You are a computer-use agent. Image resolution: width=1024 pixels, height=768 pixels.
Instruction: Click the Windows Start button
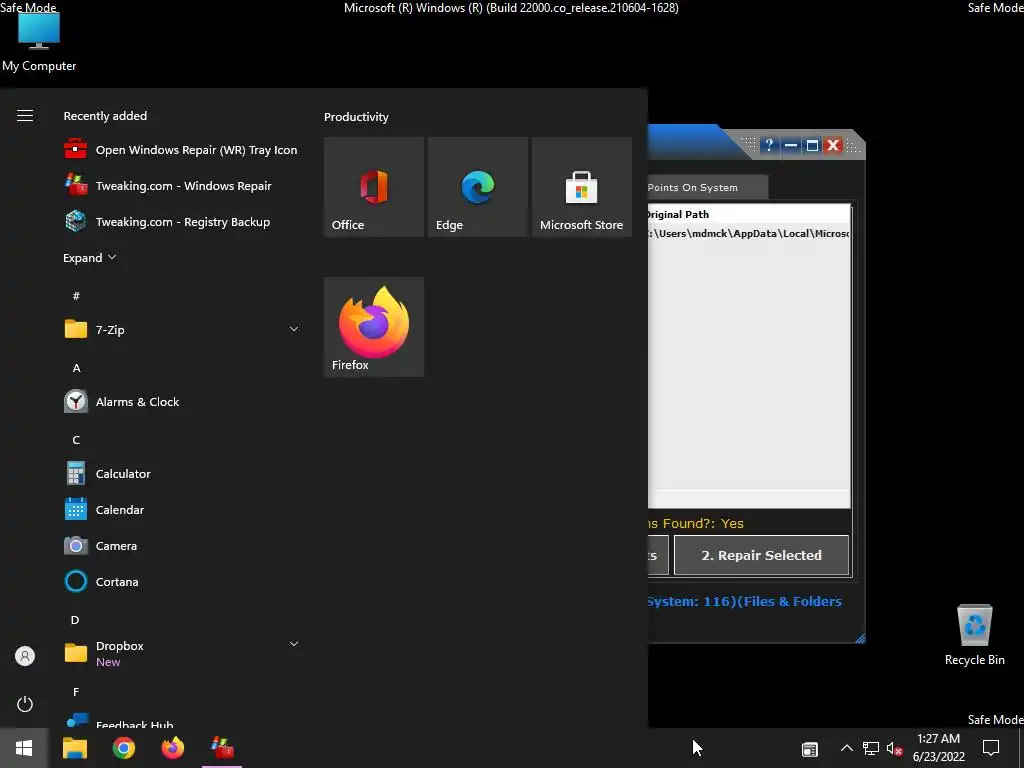tap(24, 748)
